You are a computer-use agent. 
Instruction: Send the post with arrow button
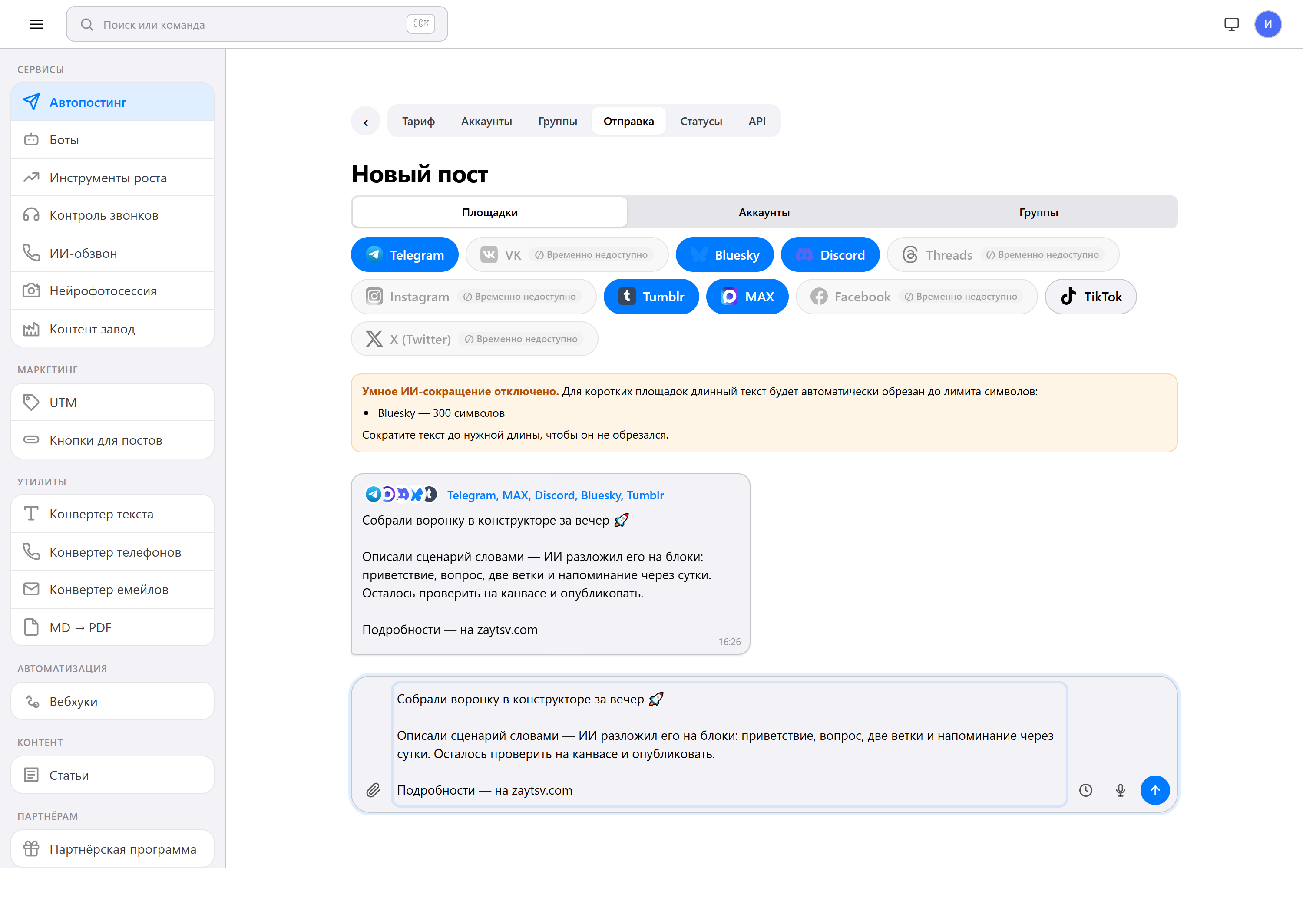pos(1155,790)
